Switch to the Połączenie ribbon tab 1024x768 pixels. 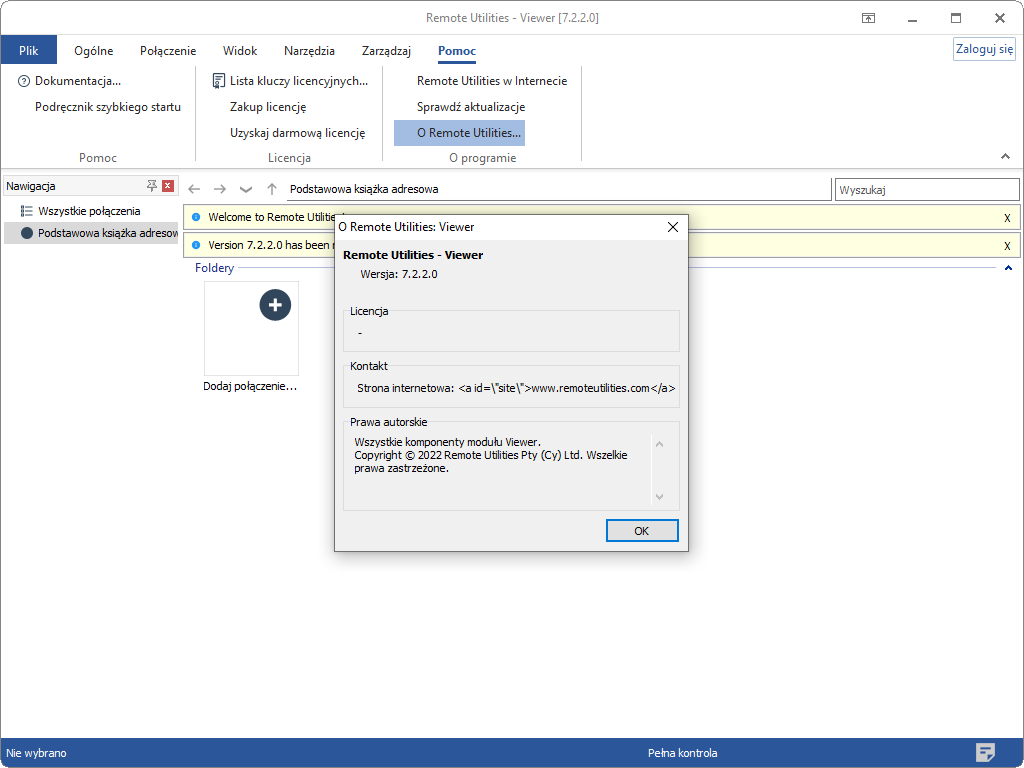[x=168, y=50]
